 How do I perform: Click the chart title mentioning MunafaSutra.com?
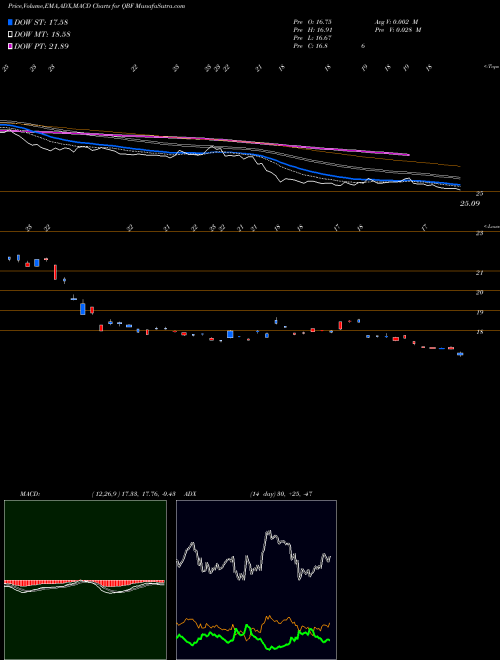(x=96, y=6)
